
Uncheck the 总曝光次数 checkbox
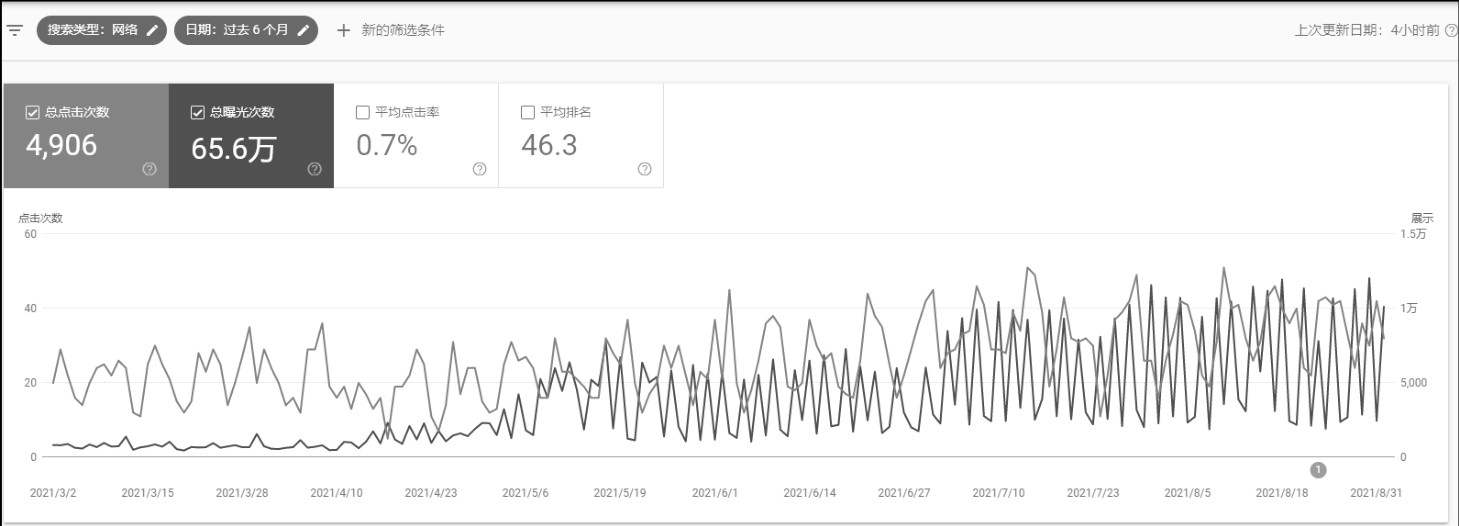pyautogui.click(x=197, y=112)
